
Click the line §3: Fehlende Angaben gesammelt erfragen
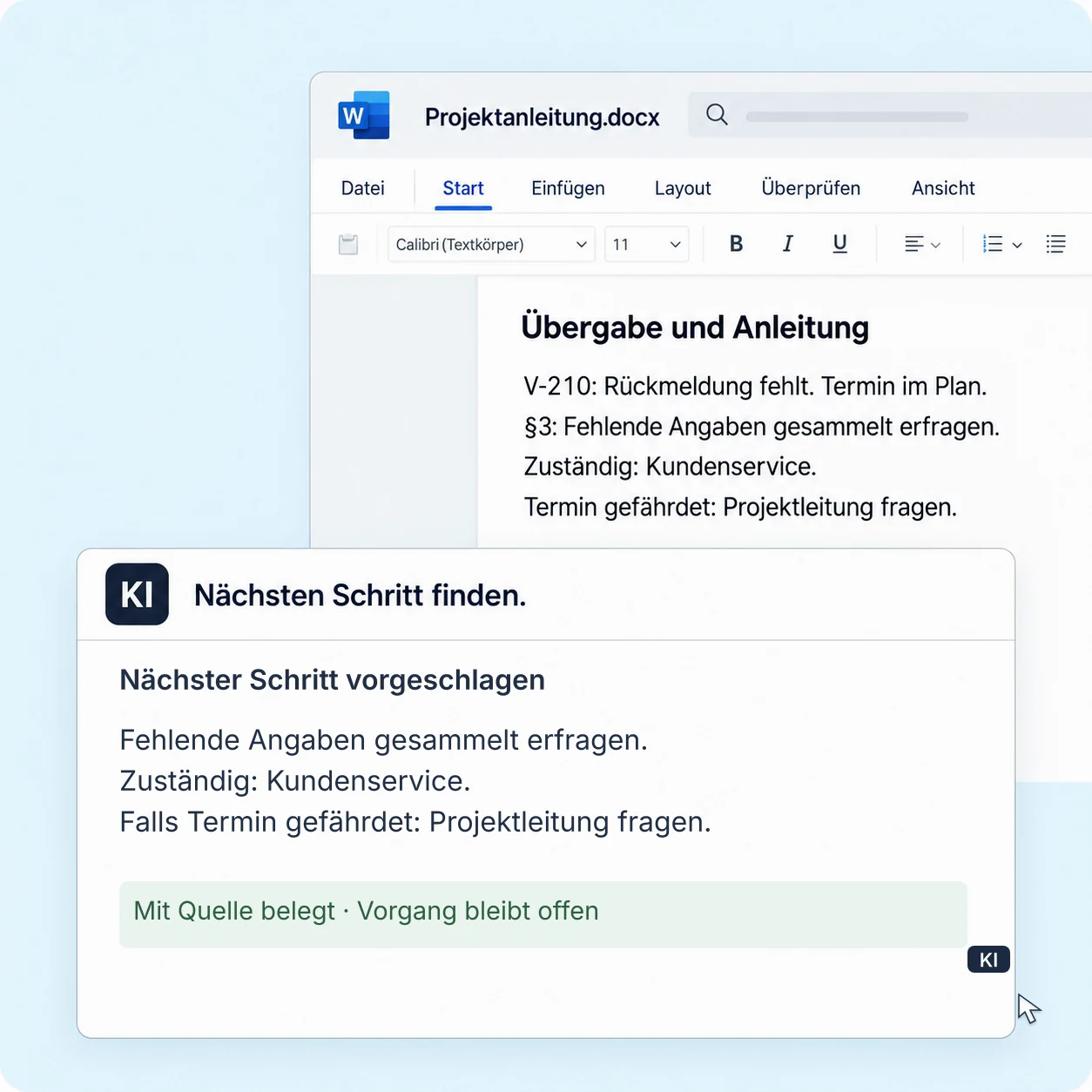(x=762, y=427)
